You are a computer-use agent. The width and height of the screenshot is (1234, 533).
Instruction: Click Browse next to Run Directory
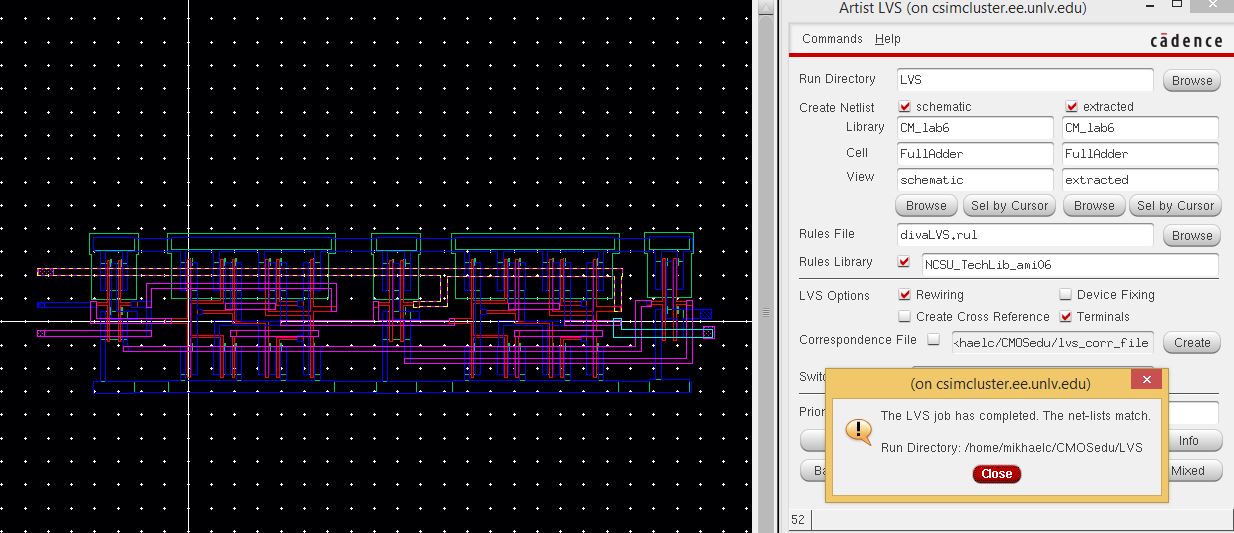coord(1192,81)
